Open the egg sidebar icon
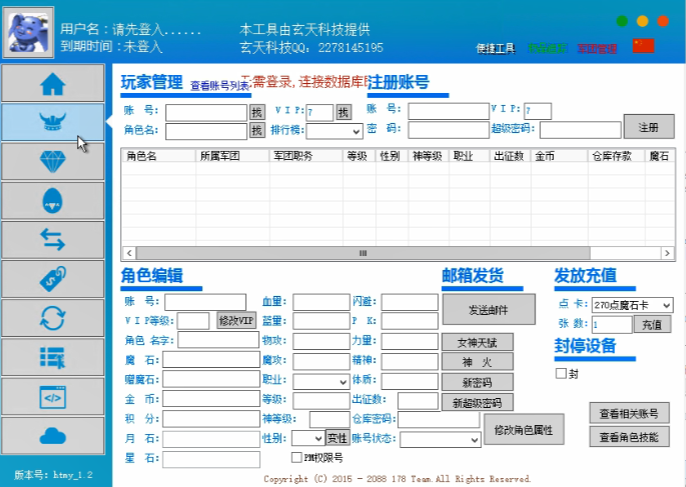Image resolution: width=686 pixels, height=487 pixels. pos(52,200)
